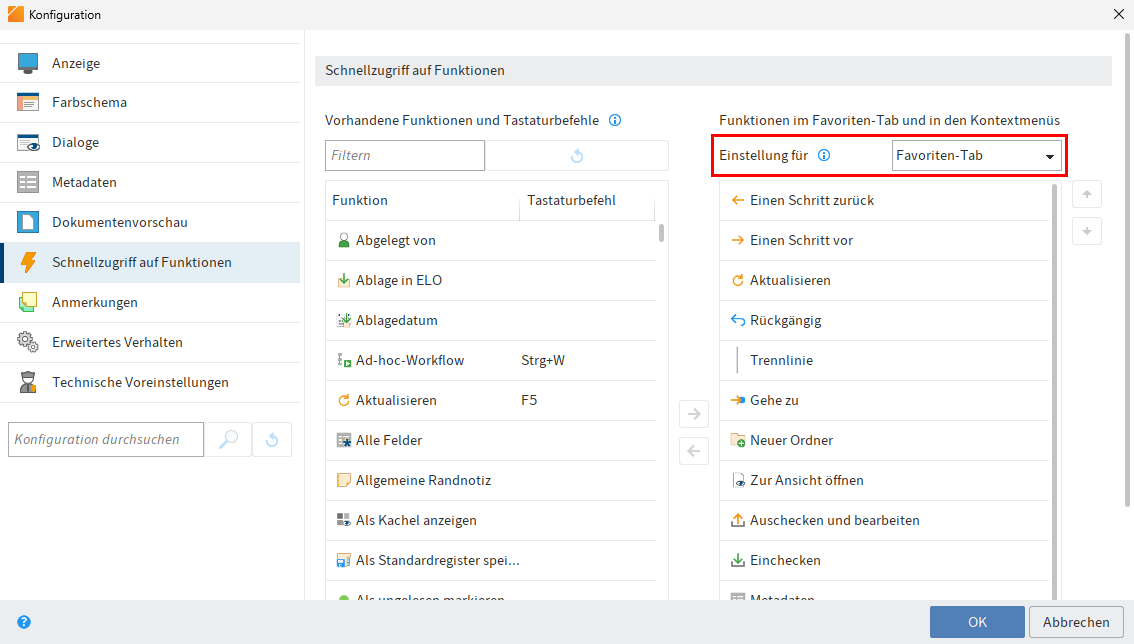Open the Favoriten-Tab dropdown
1134x644 pixels.
coord(976,156)
